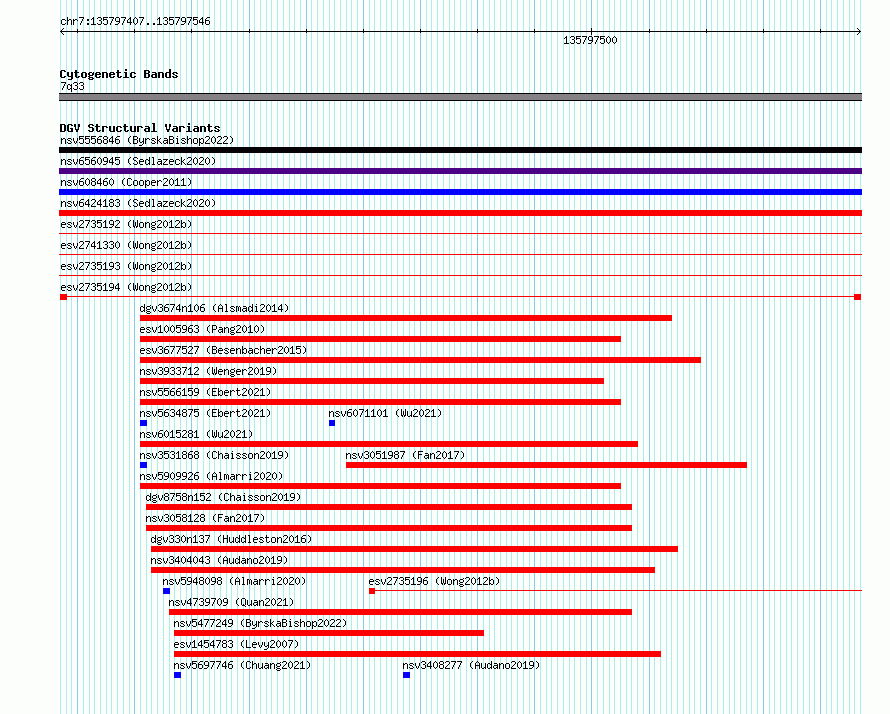Select the black nsv5556846 variant bar
This screenshot has height=714, width=890.
460,150
